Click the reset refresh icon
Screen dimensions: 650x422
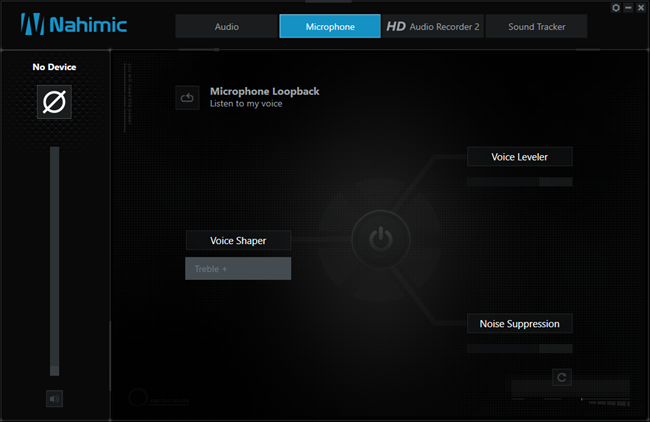click(562, 377)
